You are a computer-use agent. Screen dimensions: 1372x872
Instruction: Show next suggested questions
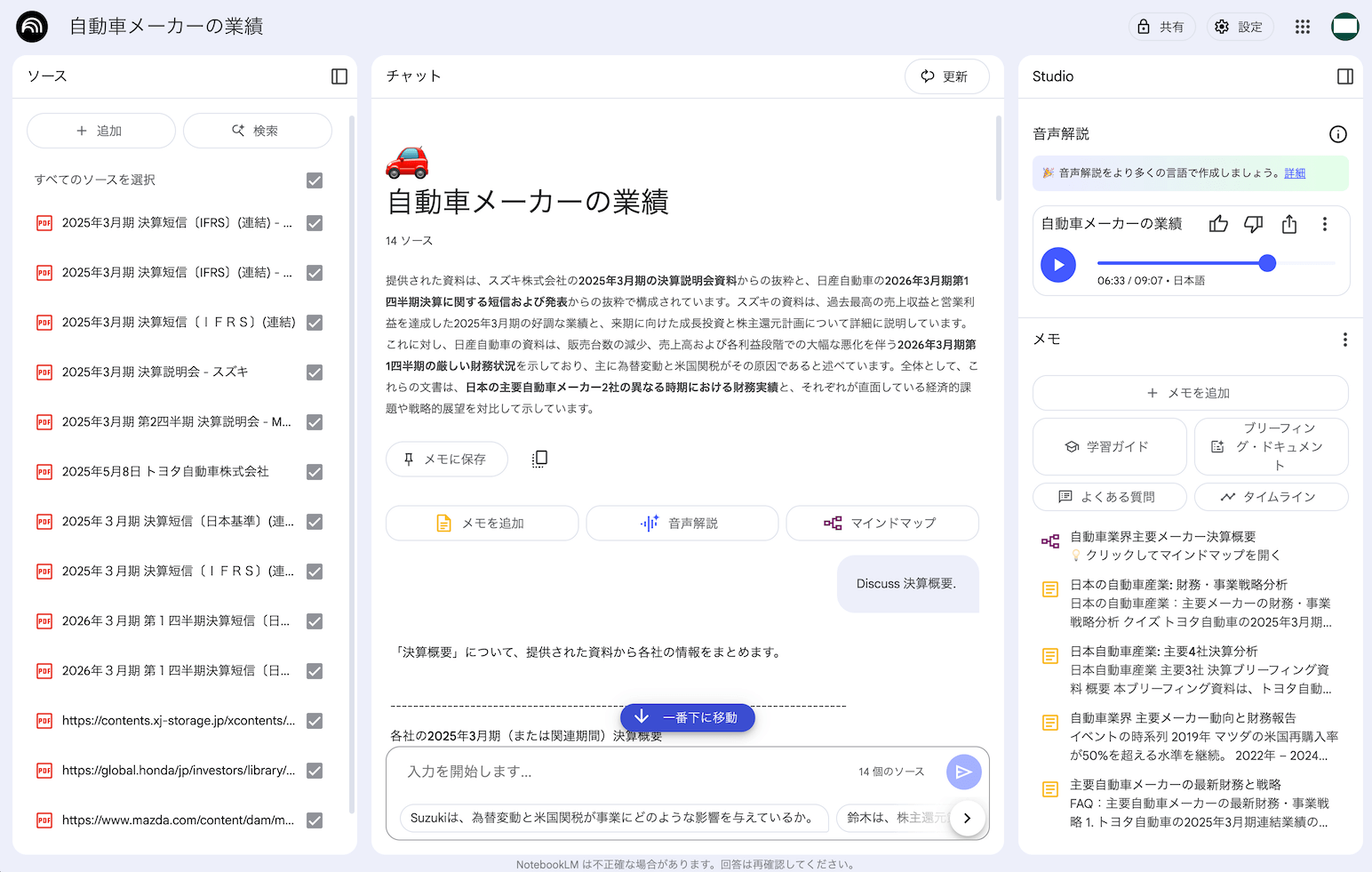tap(967, 819)
